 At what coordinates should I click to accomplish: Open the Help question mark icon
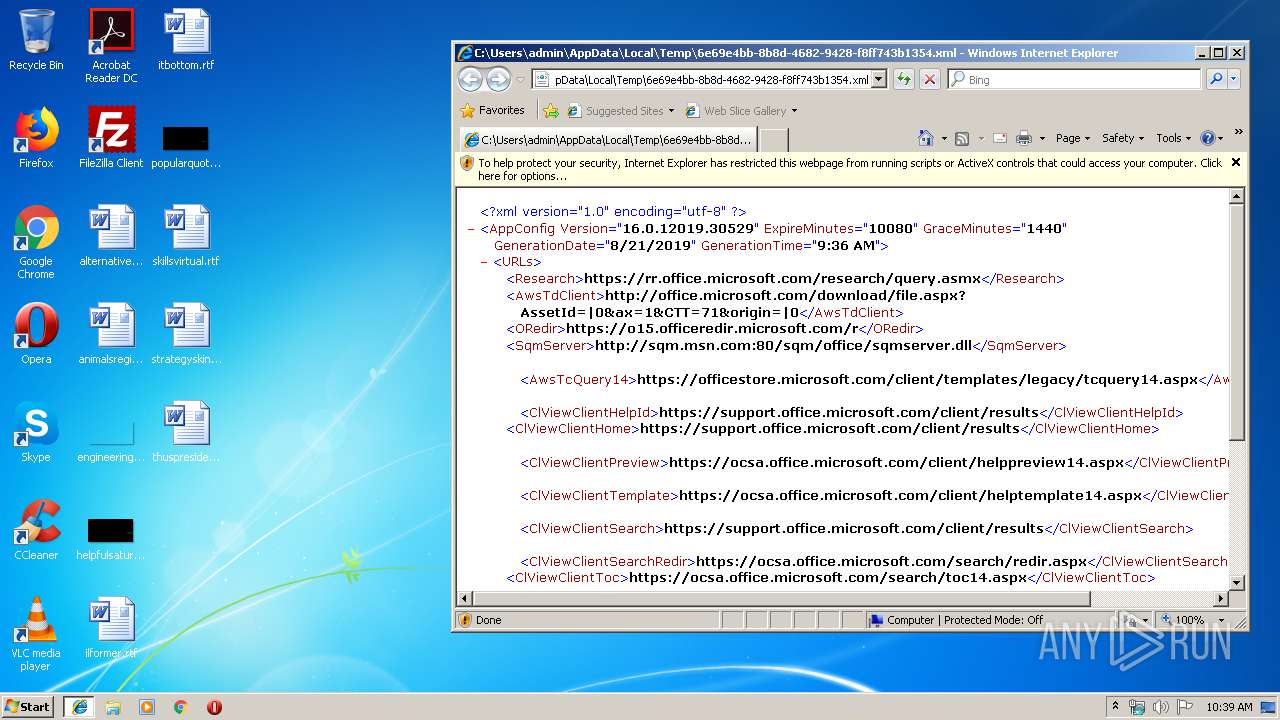click(x=1207, y=138)
